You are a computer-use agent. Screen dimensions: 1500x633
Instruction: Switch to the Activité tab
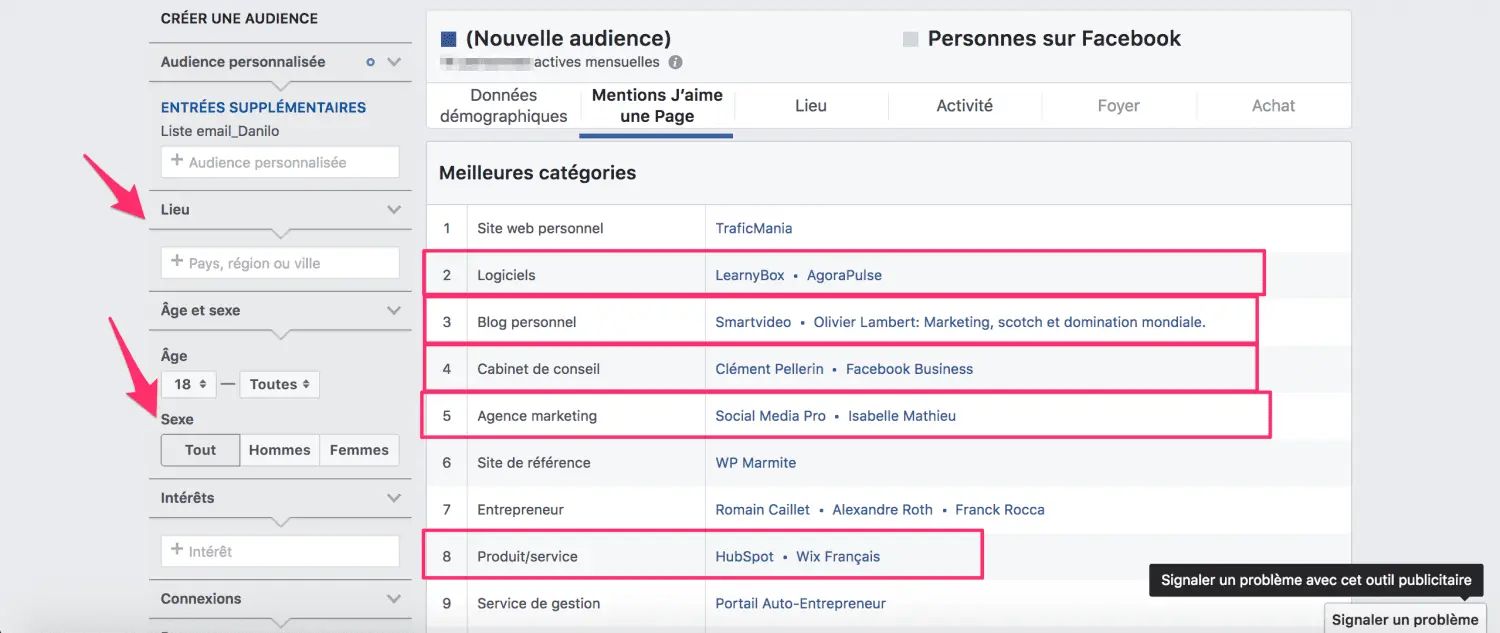pos(965,105)
